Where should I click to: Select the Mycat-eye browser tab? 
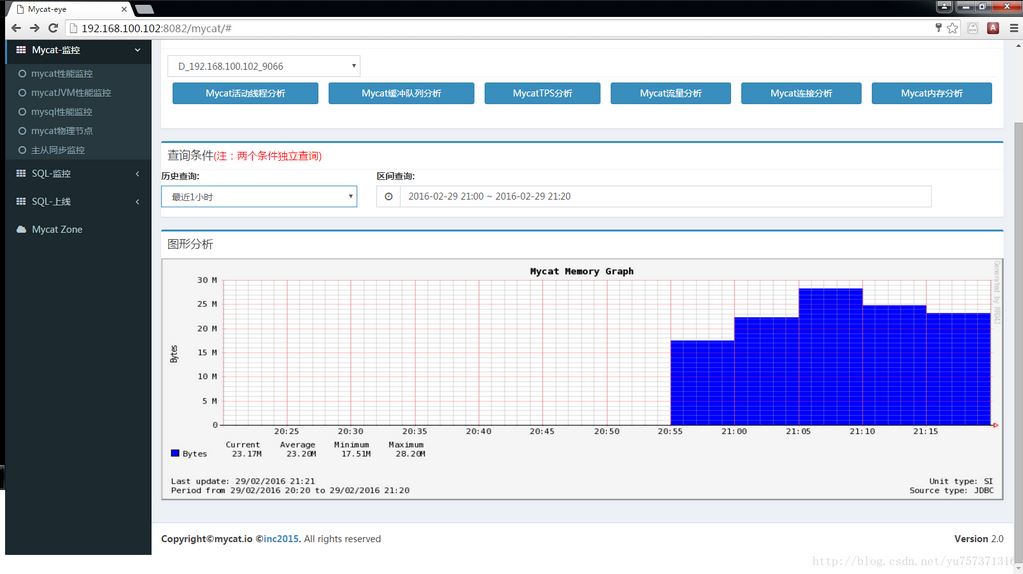(68, 9)
